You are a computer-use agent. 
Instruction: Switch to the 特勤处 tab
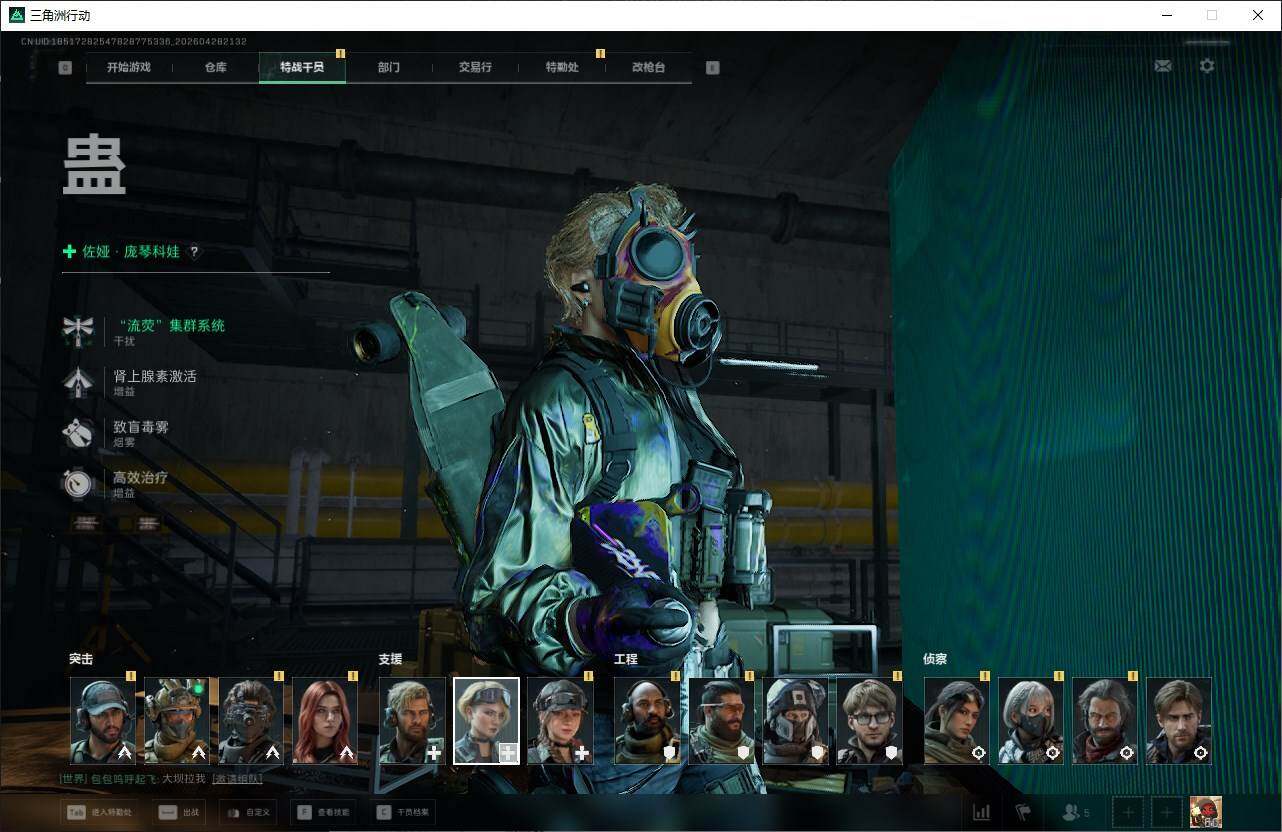click(x=562, y=68)
